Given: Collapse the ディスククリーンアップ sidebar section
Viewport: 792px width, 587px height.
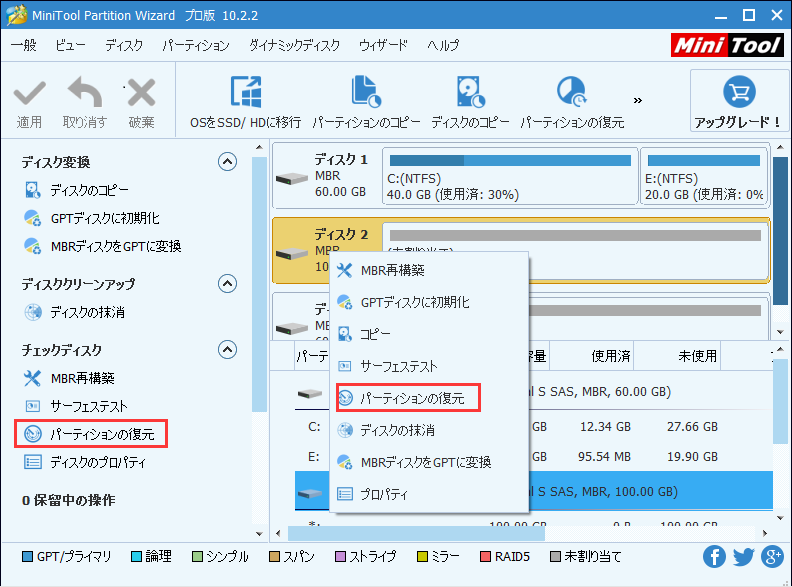Looking at the screenshot, I should [227, 283].
